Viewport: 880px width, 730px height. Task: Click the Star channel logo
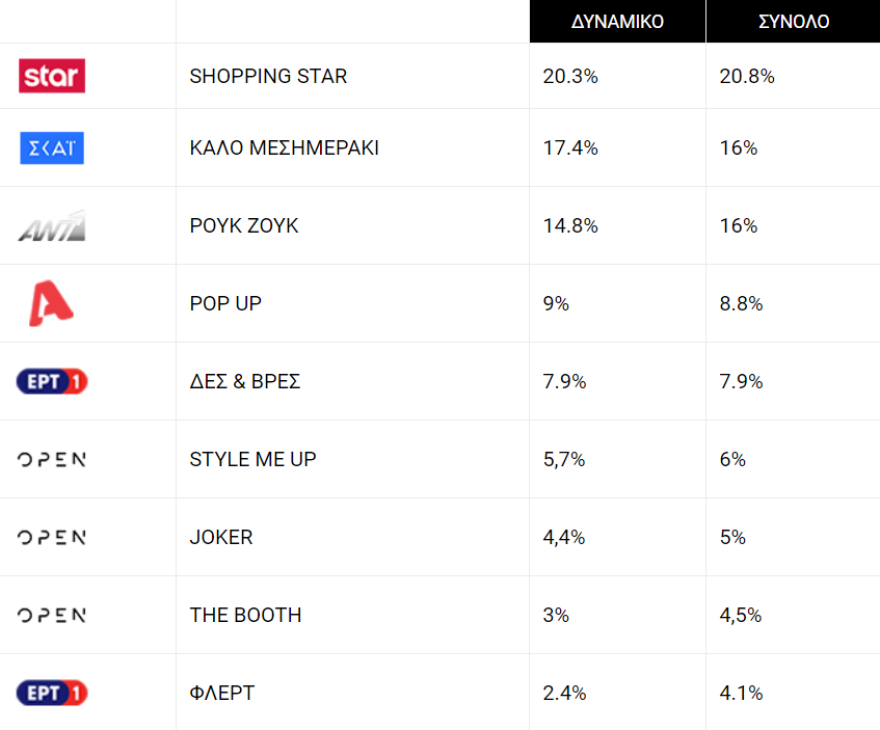click(52, 76)
